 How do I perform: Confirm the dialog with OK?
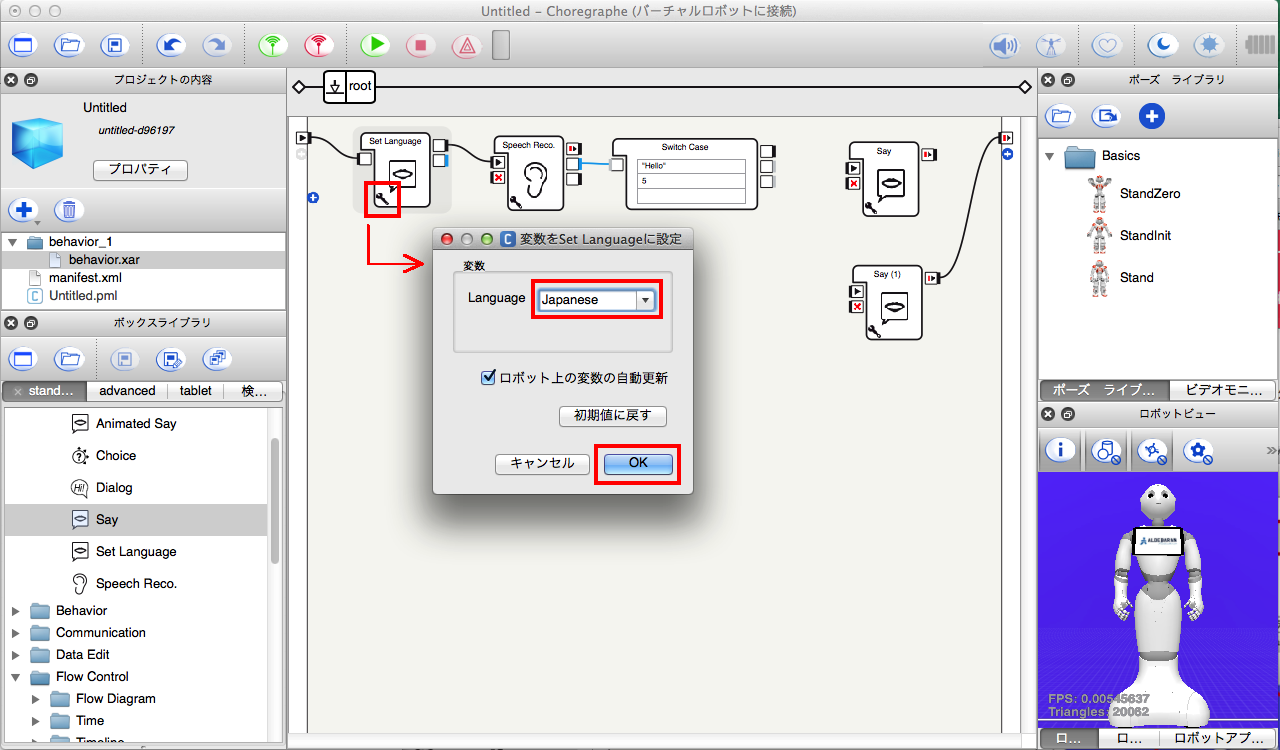click(x=638, y=464)
